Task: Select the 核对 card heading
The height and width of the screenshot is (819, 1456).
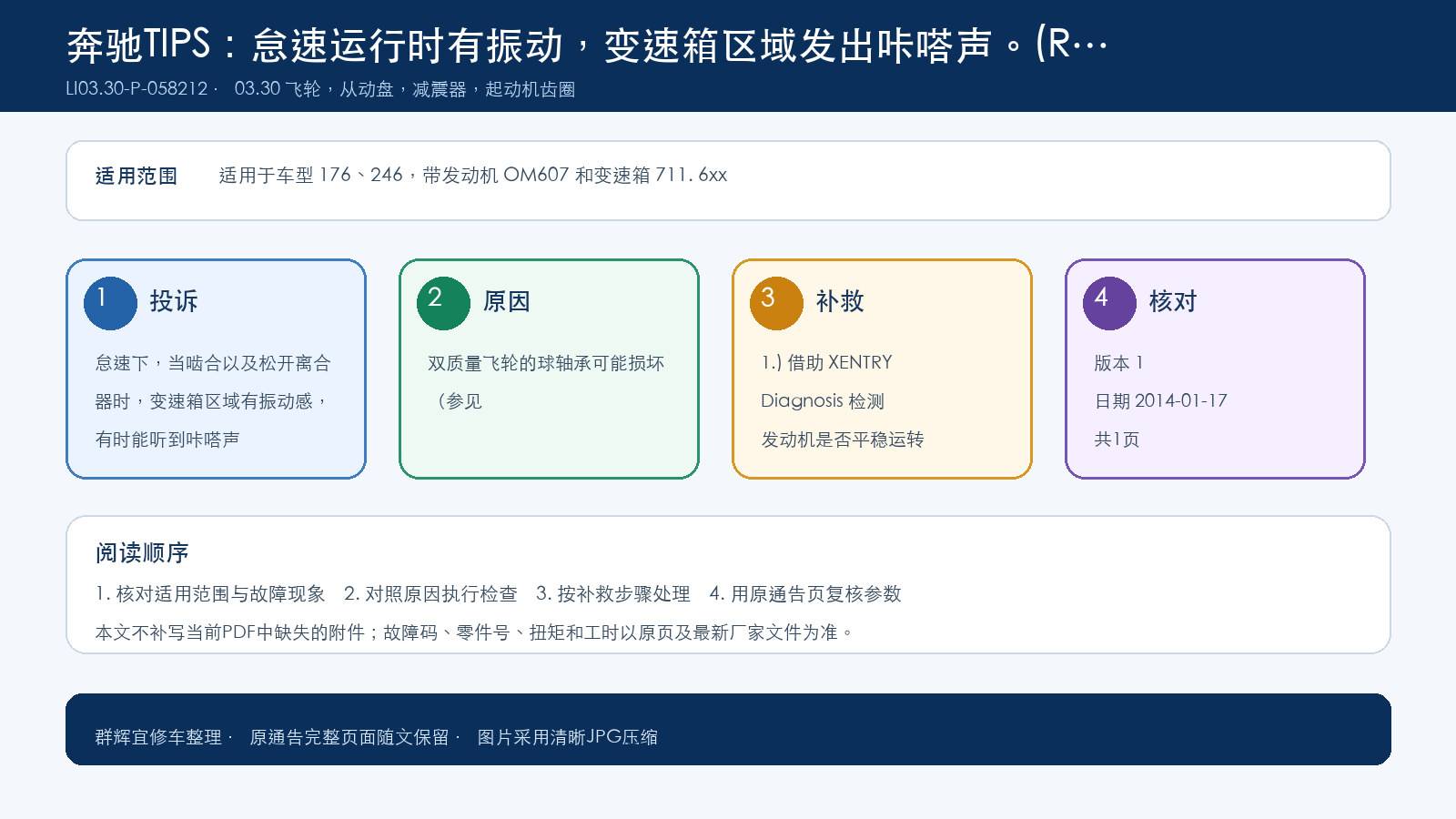Action: tap(1173, 301)
